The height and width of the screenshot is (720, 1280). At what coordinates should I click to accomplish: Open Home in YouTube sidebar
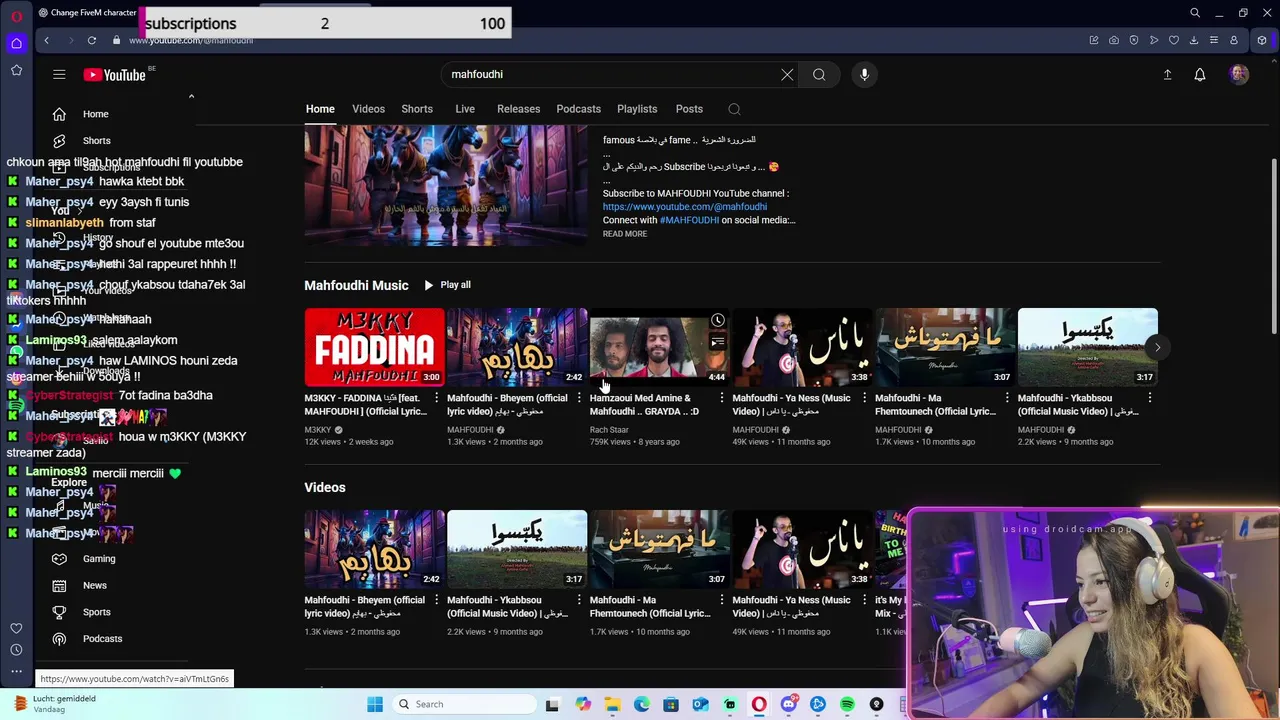point(96,114)
